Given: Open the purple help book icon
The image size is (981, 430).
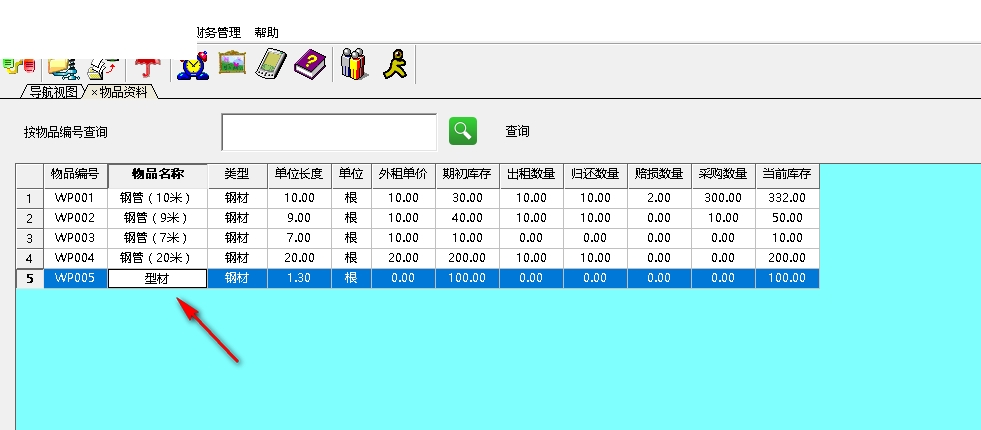Looking at the screenshot, I should (x=309, y=65).
